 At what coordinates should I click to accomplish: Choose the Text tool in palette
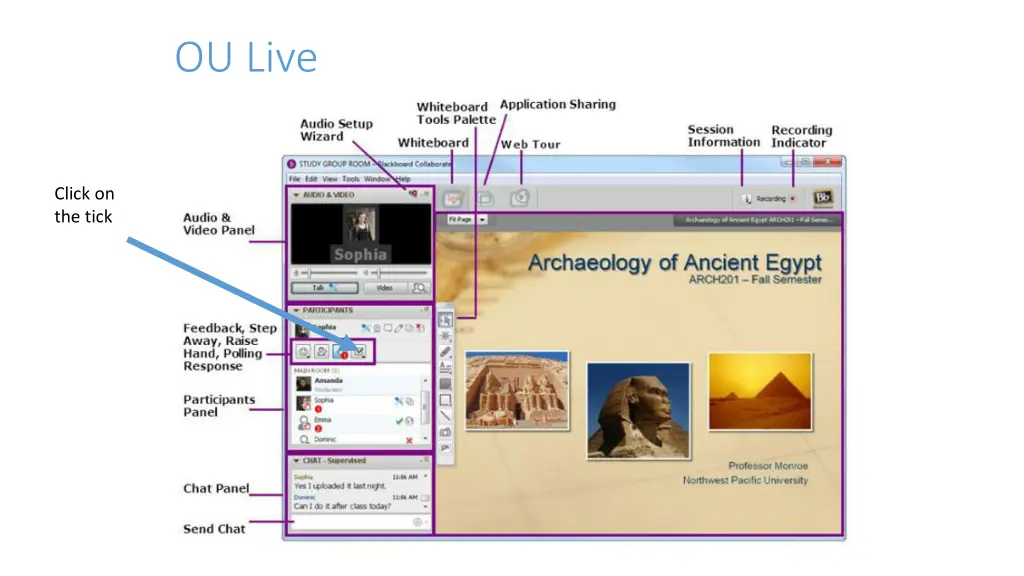pos(445,368)
